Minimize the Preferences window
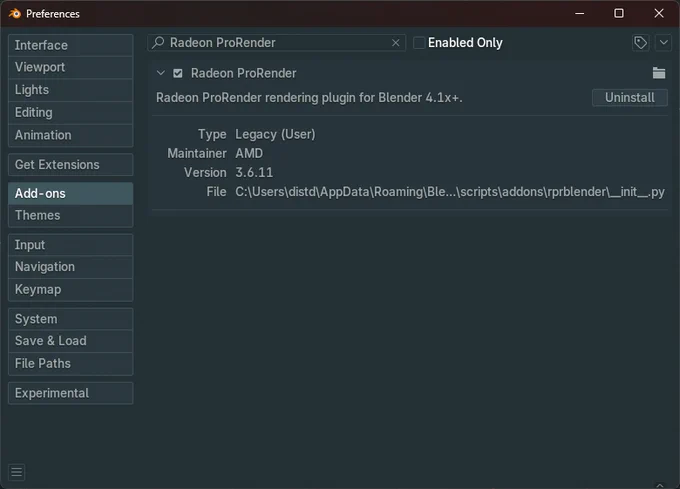The width and height of the screenshot is (680, 489). (x=579, y=13)
